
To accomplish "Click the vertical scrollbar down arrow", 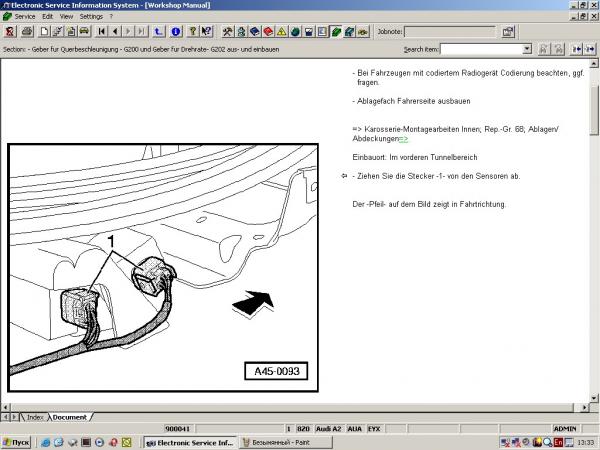I will coord(594,398).
